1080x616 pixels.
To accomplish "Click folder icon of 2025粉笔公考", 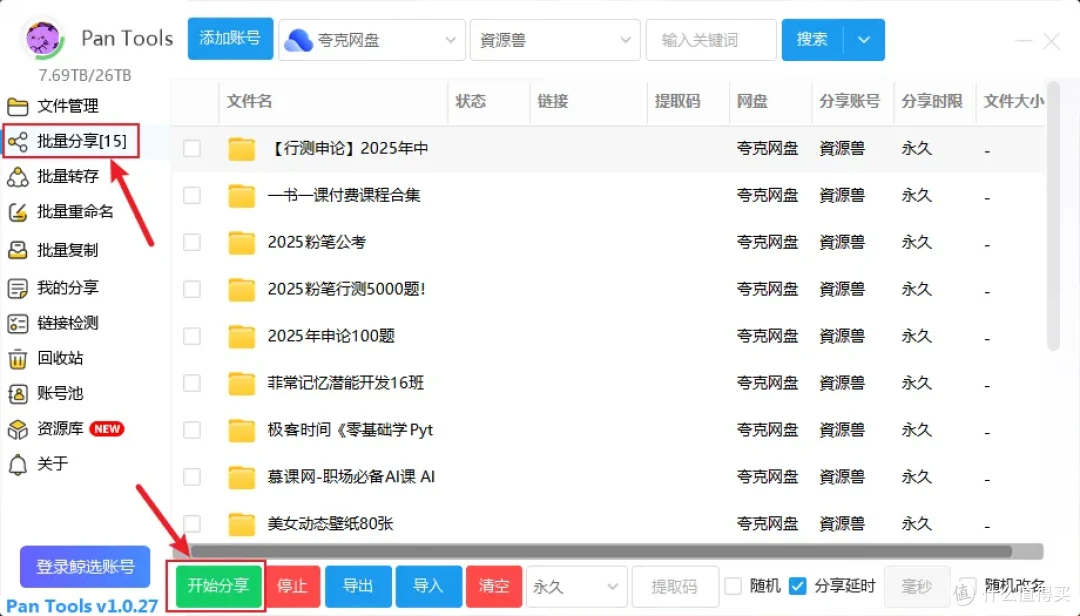I will point(242,242).
